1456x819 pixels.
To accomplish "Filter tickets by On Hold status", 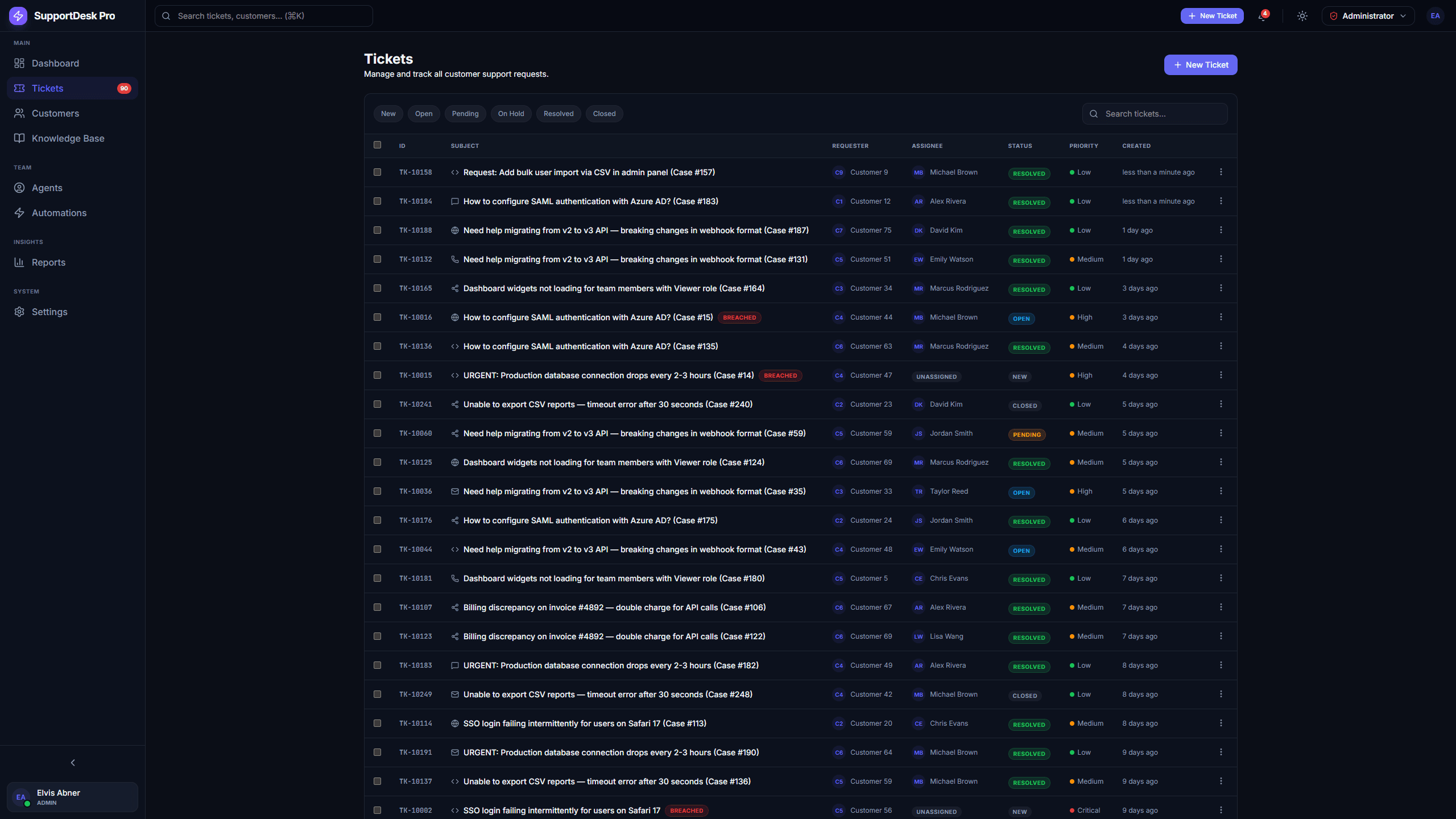I will (x=511, y=114).
